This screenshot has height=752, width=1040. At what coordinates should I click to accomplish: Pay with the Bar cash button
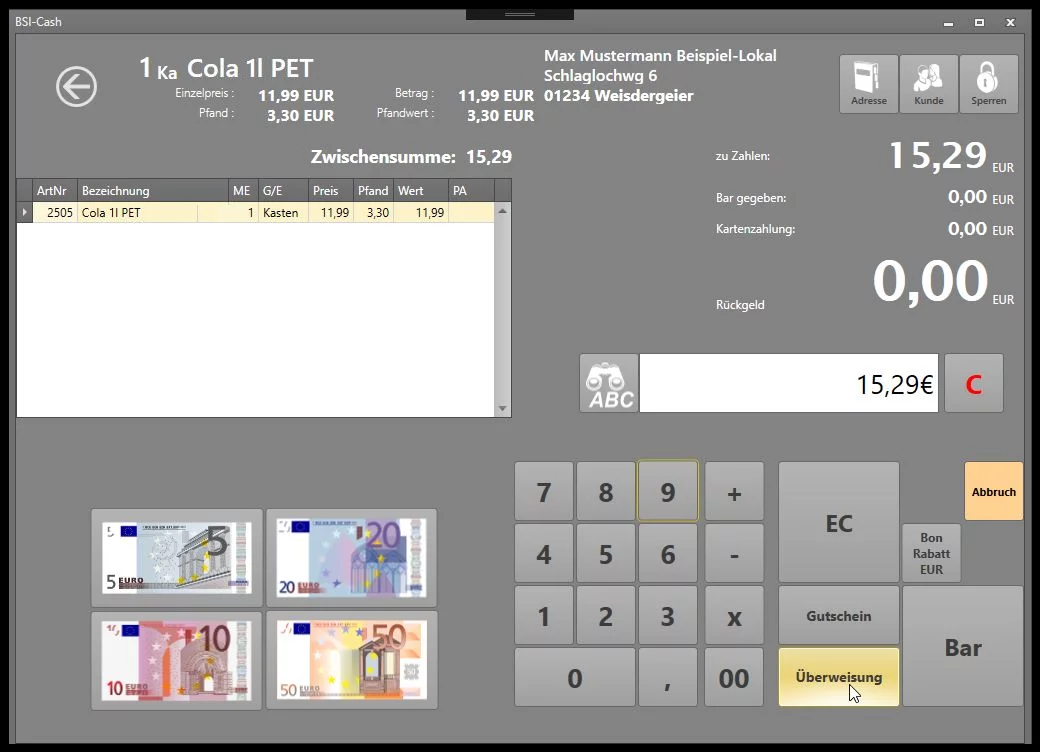pyautogui.click(x=962, y=647)
